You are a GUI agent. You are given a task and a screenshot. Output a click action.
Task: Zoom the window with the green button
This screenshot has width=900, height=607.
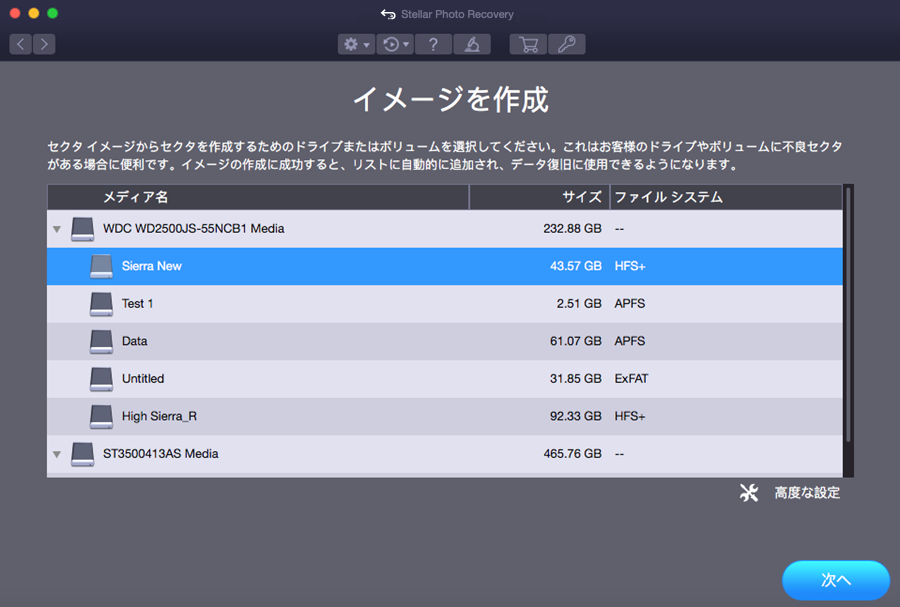point(52,13)
